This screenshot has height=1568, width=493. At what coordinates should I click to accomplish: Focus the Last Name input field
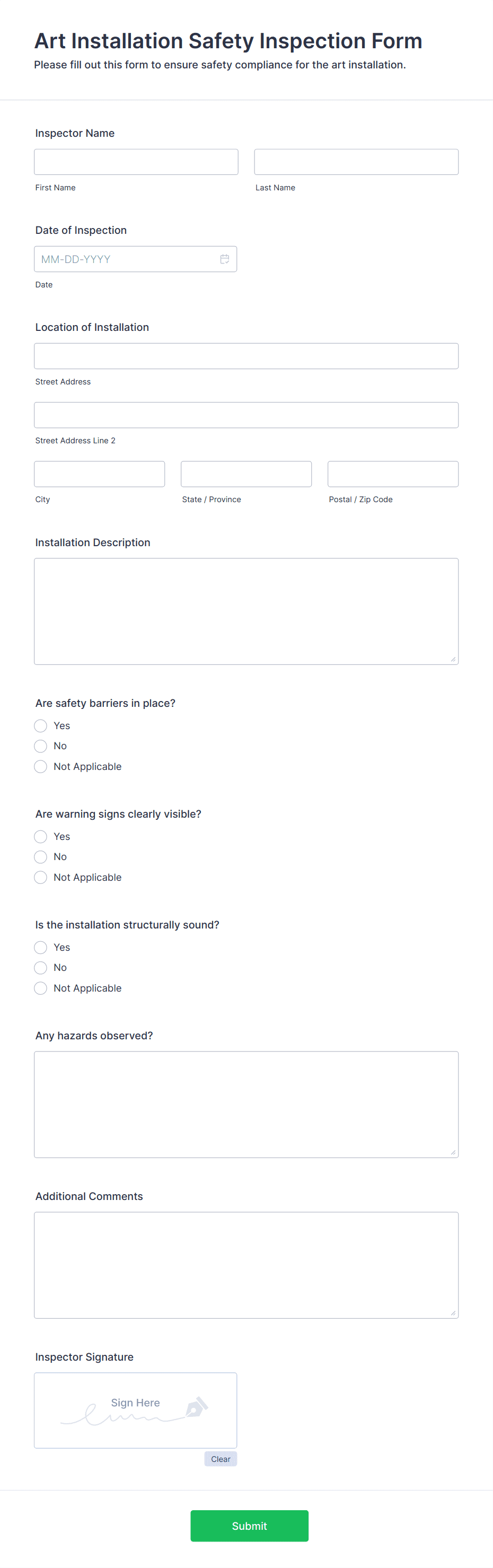pyautogui.click(x=357, y=162)
